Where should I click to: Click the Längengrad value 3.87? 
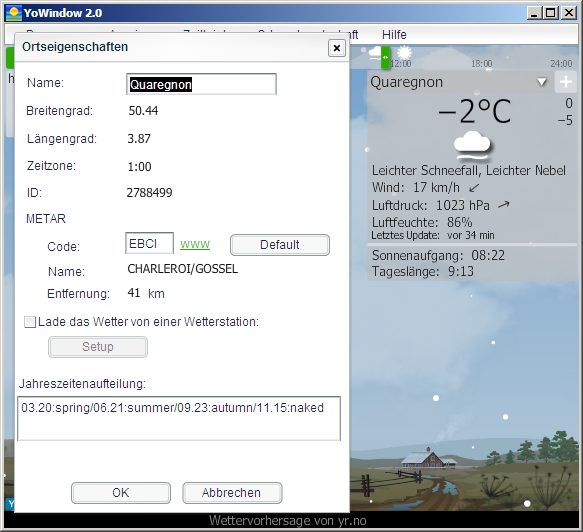pyautogui.click(x=139, y=139)
